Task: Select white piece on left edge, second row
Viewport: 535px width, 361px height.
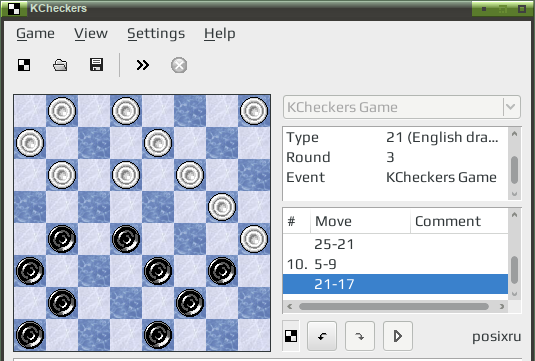Action: pos(30,143)
